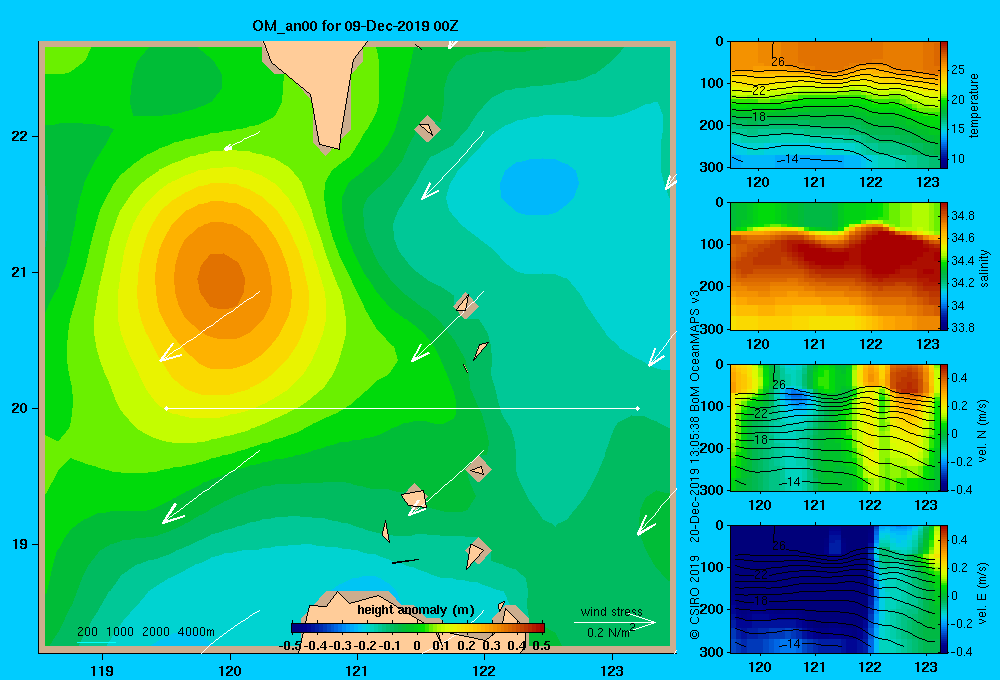The image size is (1000, 680).
Task: Click the western endpoint of the transect line
Action: (166, 408)
